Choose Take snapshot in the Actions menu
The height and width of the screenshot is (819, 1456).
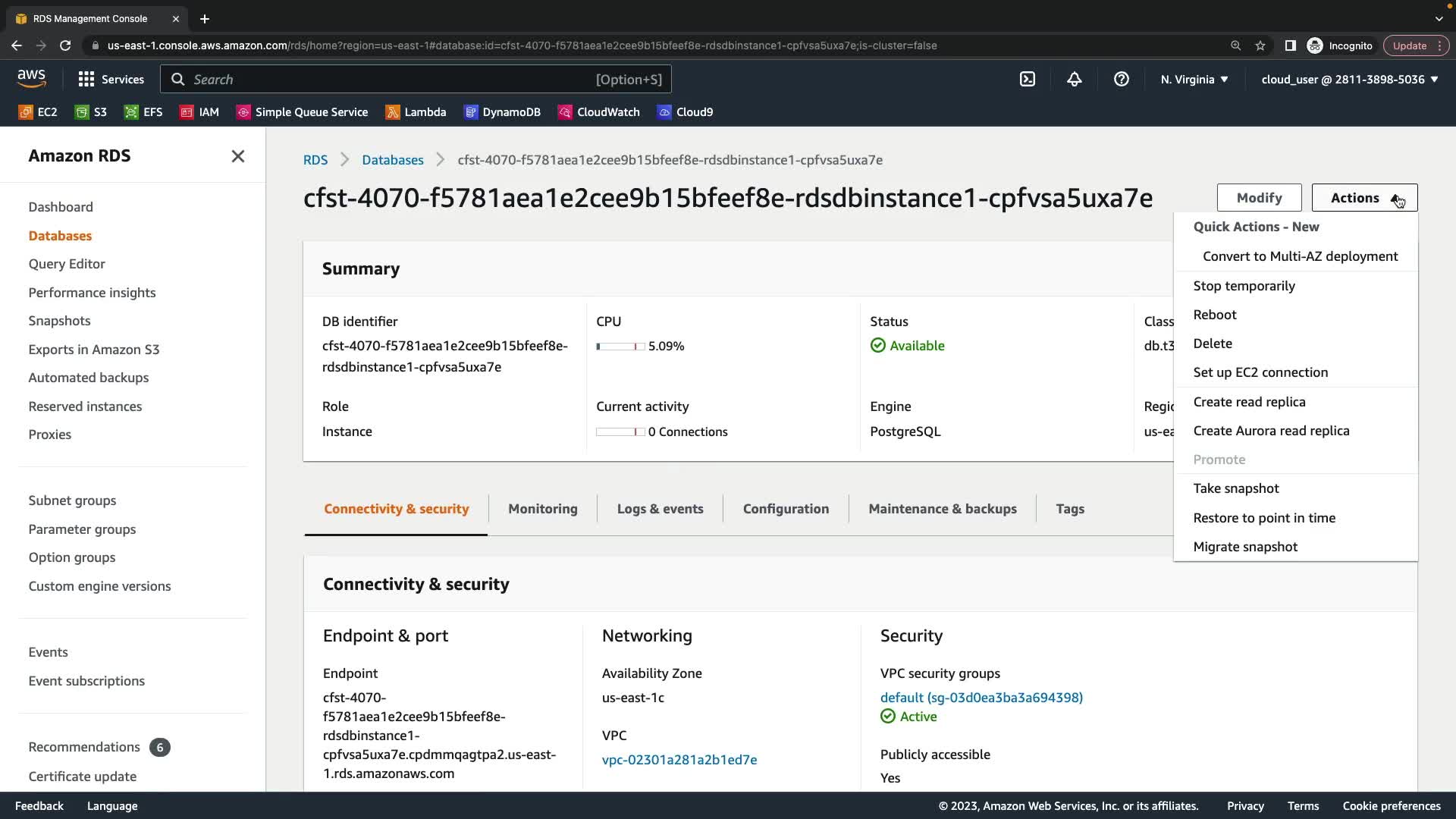(1235, 488)
